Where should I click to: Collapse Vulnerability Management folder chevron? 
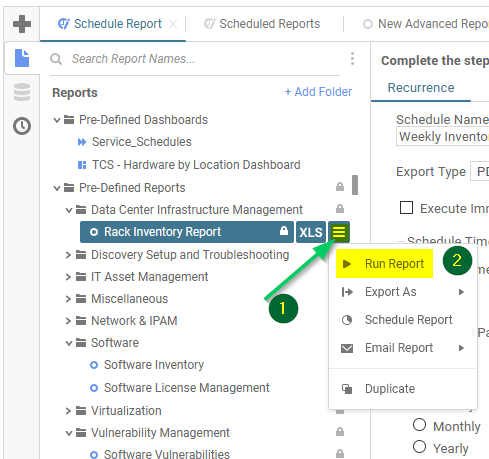[69, 433]
